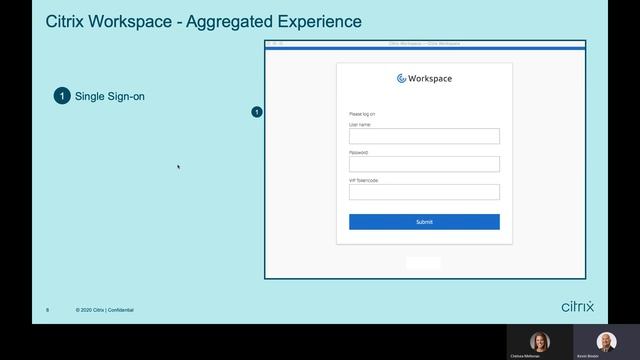This screenshot has height=360, width=640.
Task: Click the Password input field
Action: pos(424,164)
